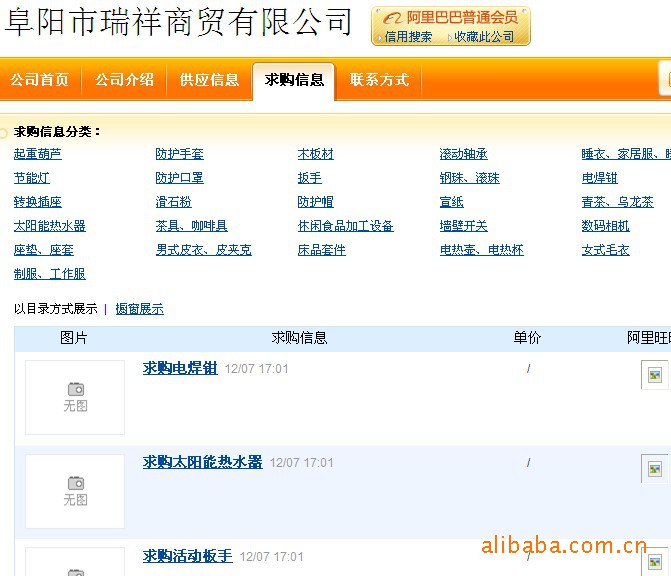Click the AliWangWang icon for 求购活动扳手

pyautogui.click(x=655, y=562)
